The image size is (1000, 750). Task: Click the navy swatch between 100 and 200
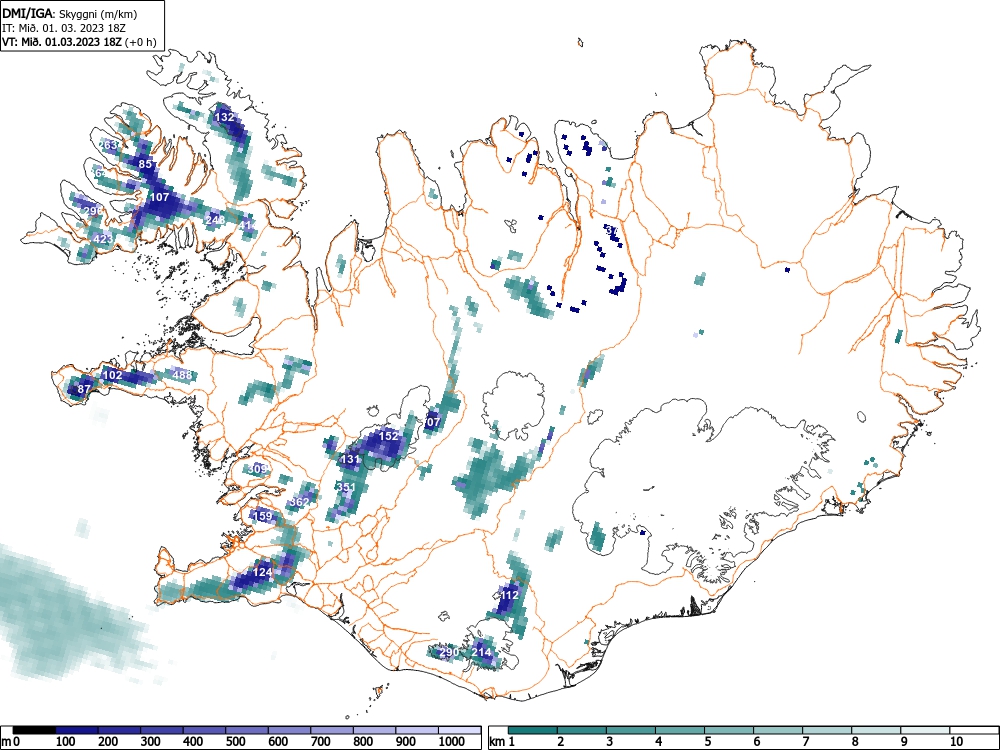coord(77,730)
